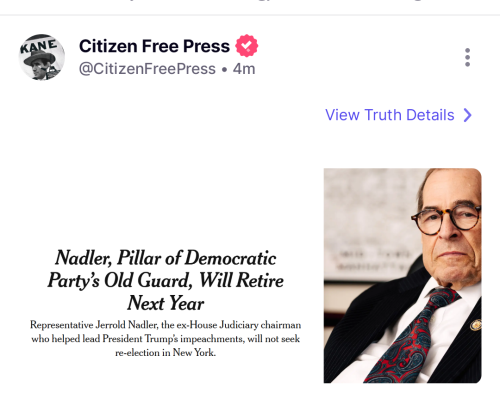This screenshot has height=405, width=500.
Task: Click the paisley tie in the photo
Action: point(412,337)
